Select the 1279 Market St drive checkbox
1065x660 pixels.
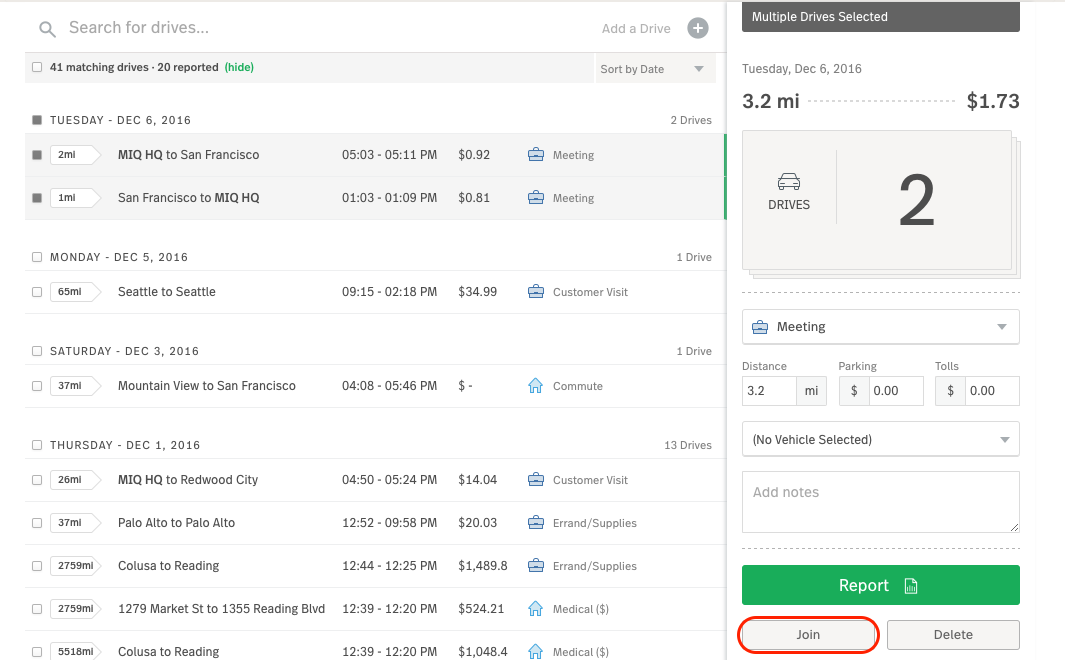tap(37, 609)
